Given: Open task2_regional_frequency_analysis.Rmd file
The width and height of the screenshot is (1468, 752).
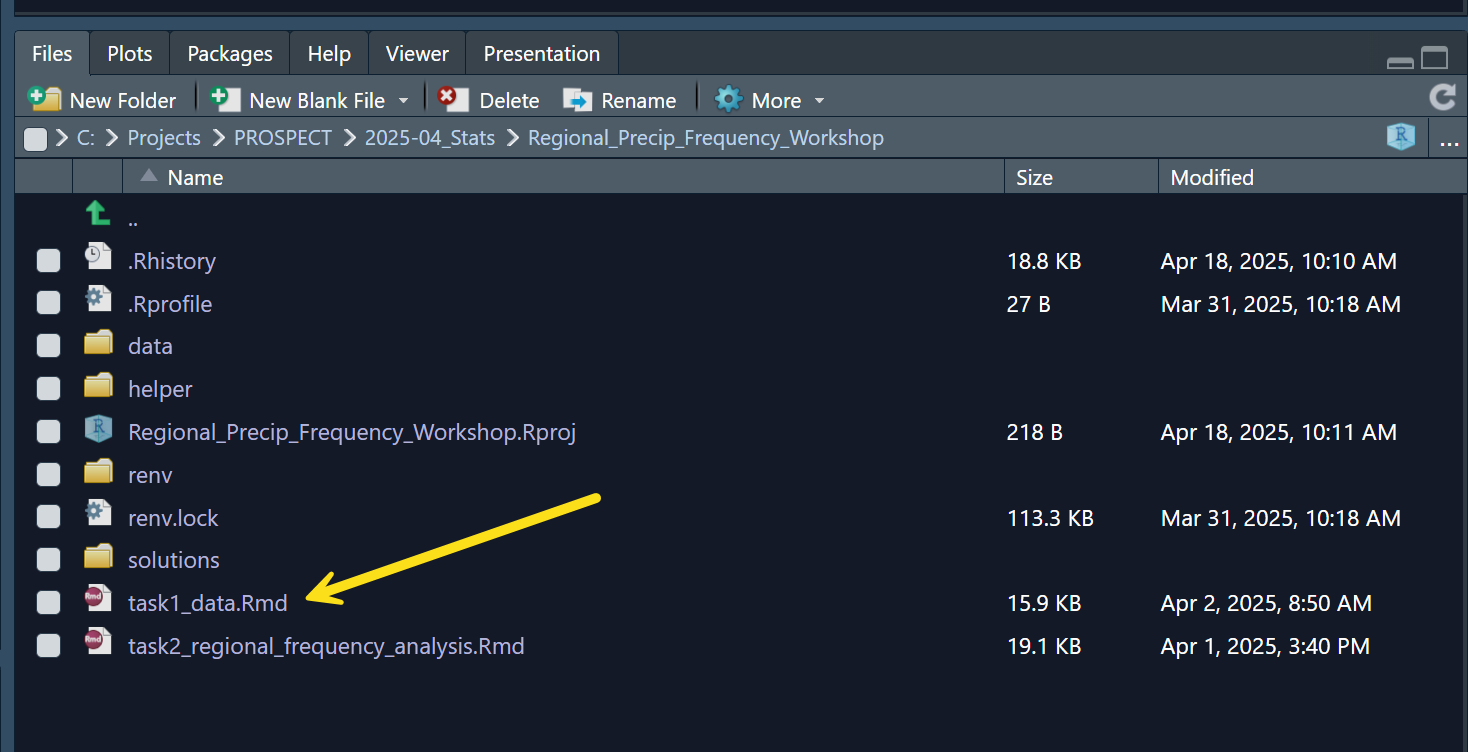Looking at the screenshot, I should [x=326, y=646].
